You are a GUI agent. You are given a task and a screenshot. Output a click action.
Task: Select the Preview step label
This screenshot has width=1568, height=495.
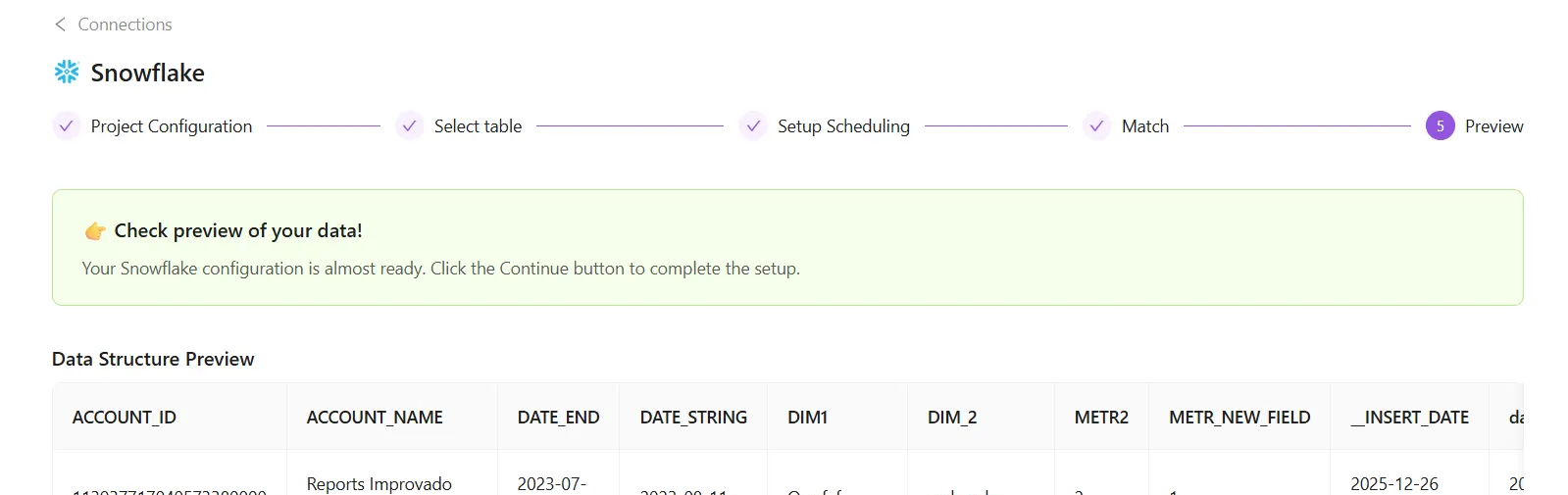tap(1493, 126)
